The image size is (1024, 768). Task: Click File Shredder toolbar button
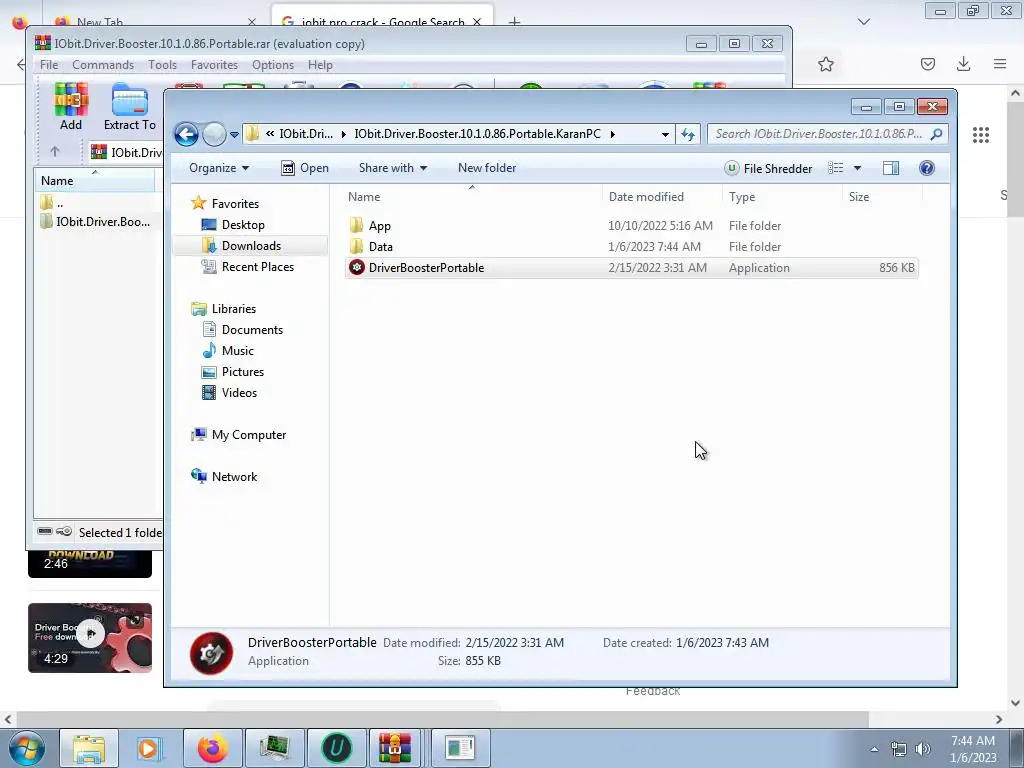[769, 168]
